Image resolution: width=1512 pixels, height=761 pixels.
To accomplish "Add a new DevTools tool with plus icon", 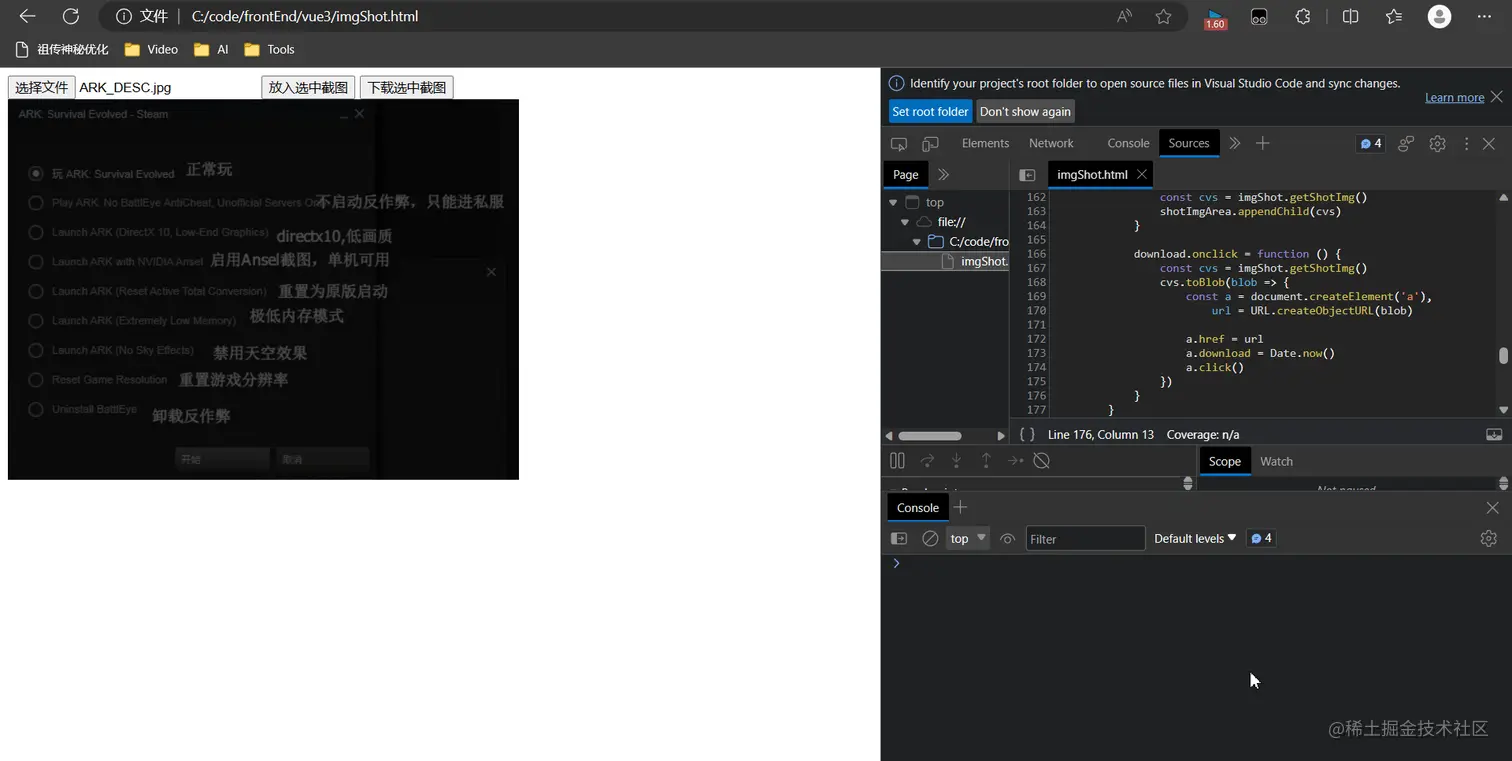I will pyautogui.click(x=1263, y=144).
